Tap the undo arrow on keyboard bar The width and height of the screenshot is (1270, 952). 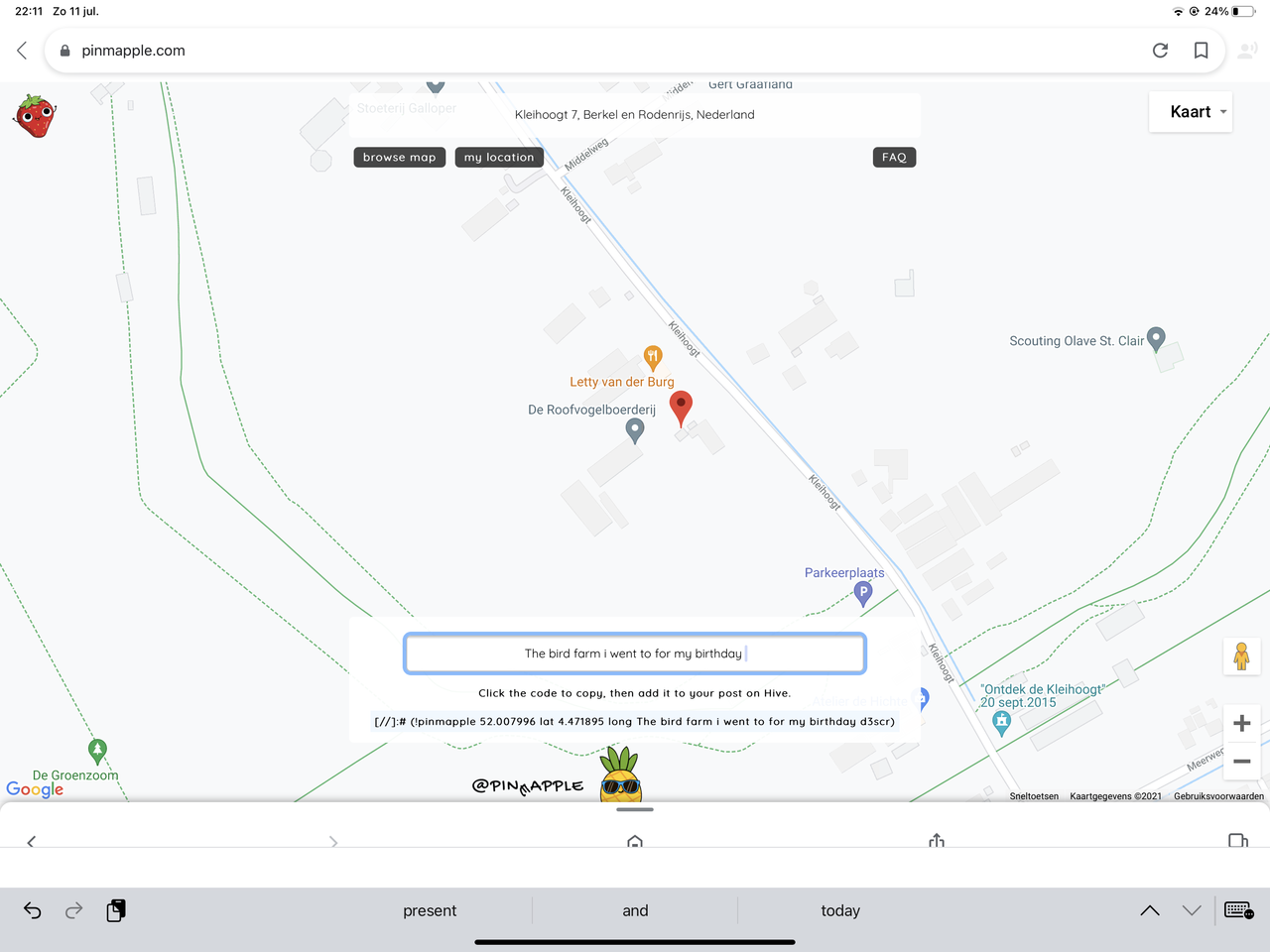point(33,910)
